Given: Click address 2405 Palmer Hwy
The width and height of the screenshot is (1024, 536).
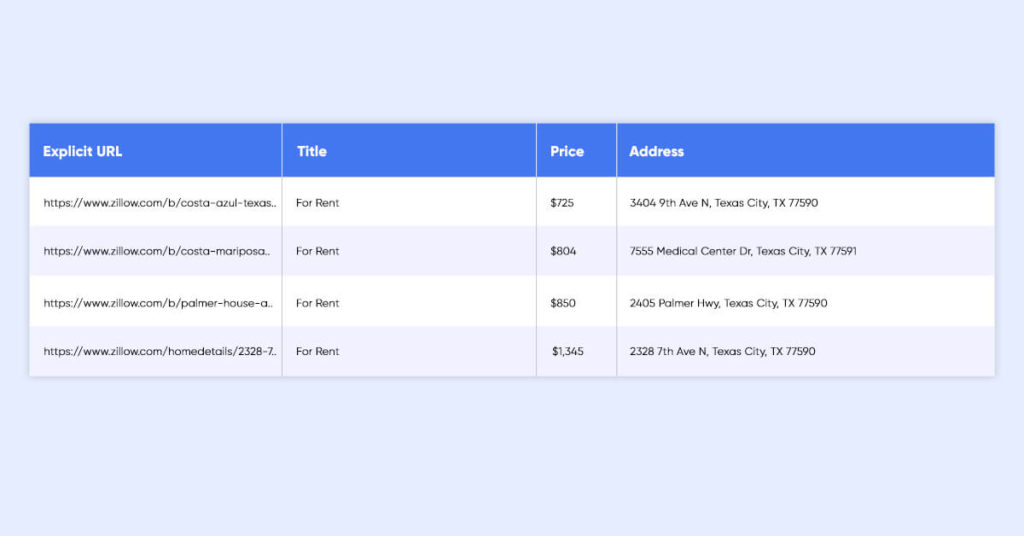Looking at the screenshot, I should point(728,303).
